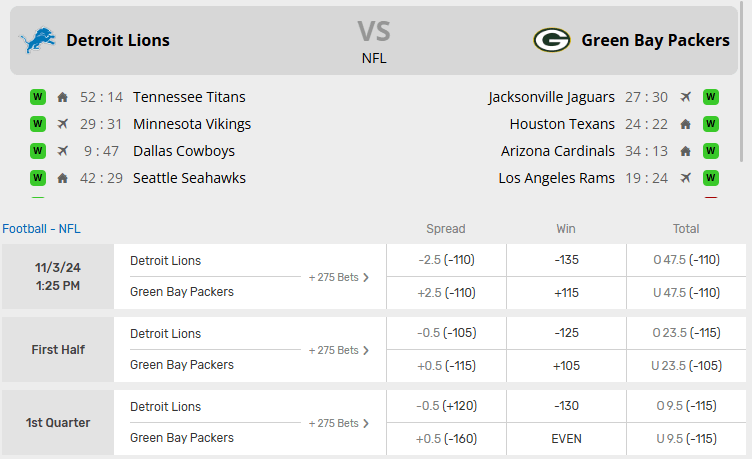Expand +275 Bets for 1st Quarter
Screen dimensions: 752x459
point(339,423)
